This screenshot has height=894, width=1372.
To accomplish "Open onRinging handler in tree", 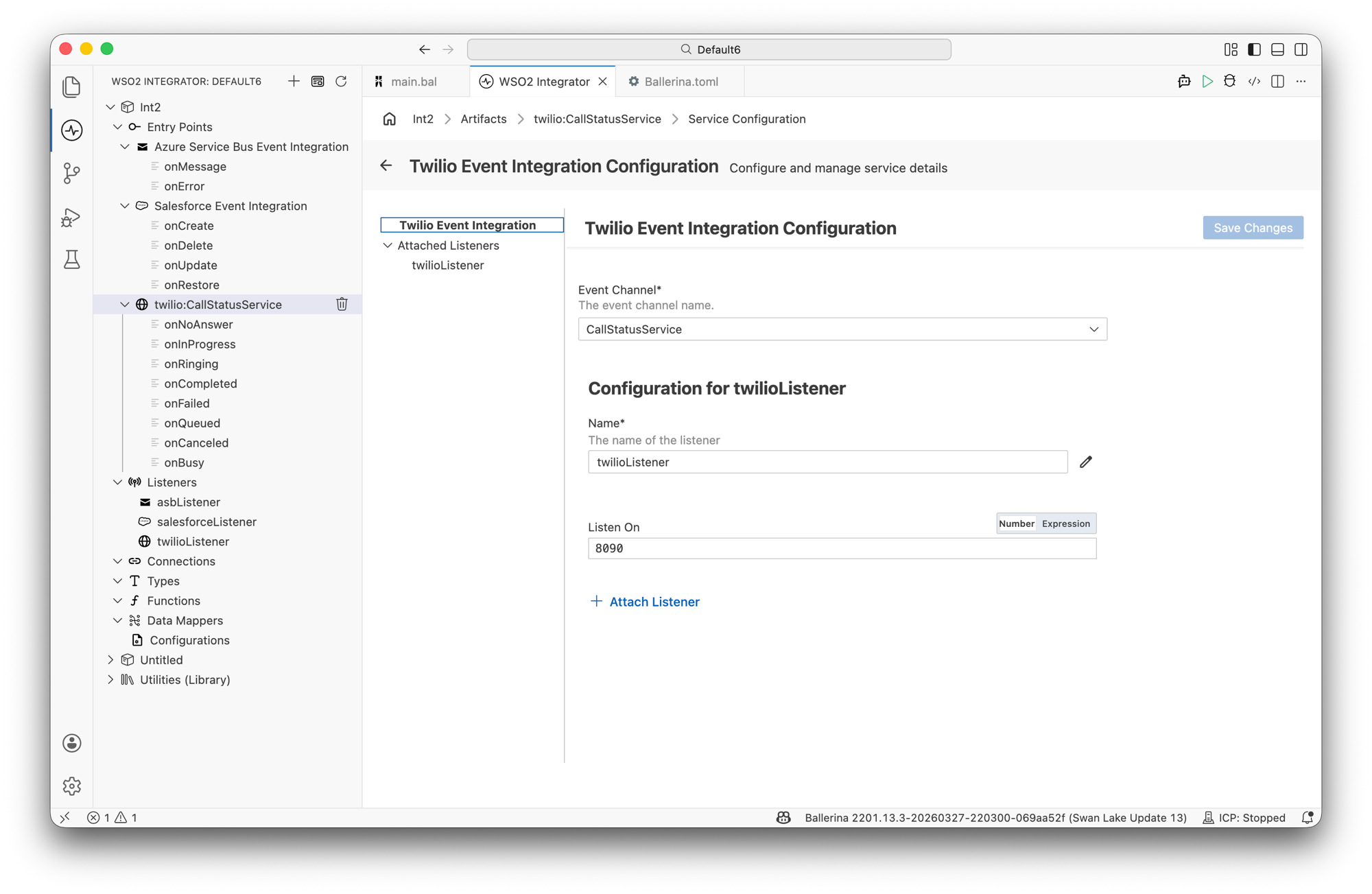I will tap(191, 364).
